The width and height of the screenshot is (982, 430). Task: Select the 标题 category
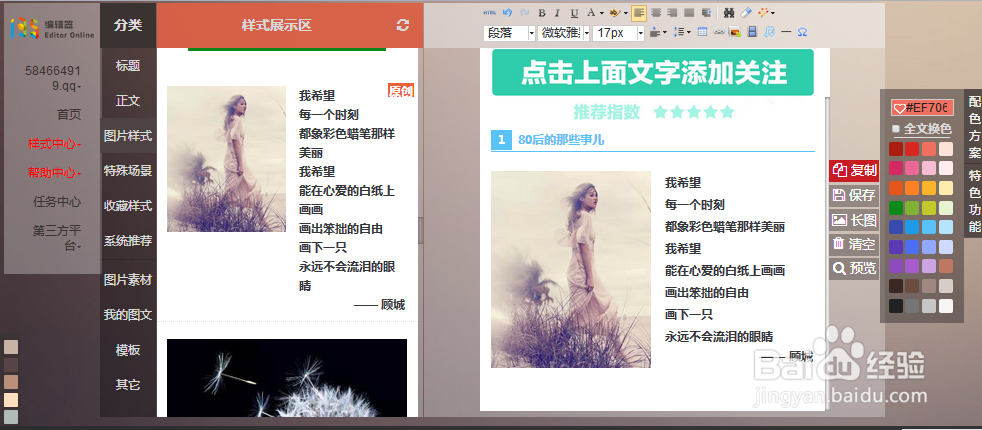[128, 66]
